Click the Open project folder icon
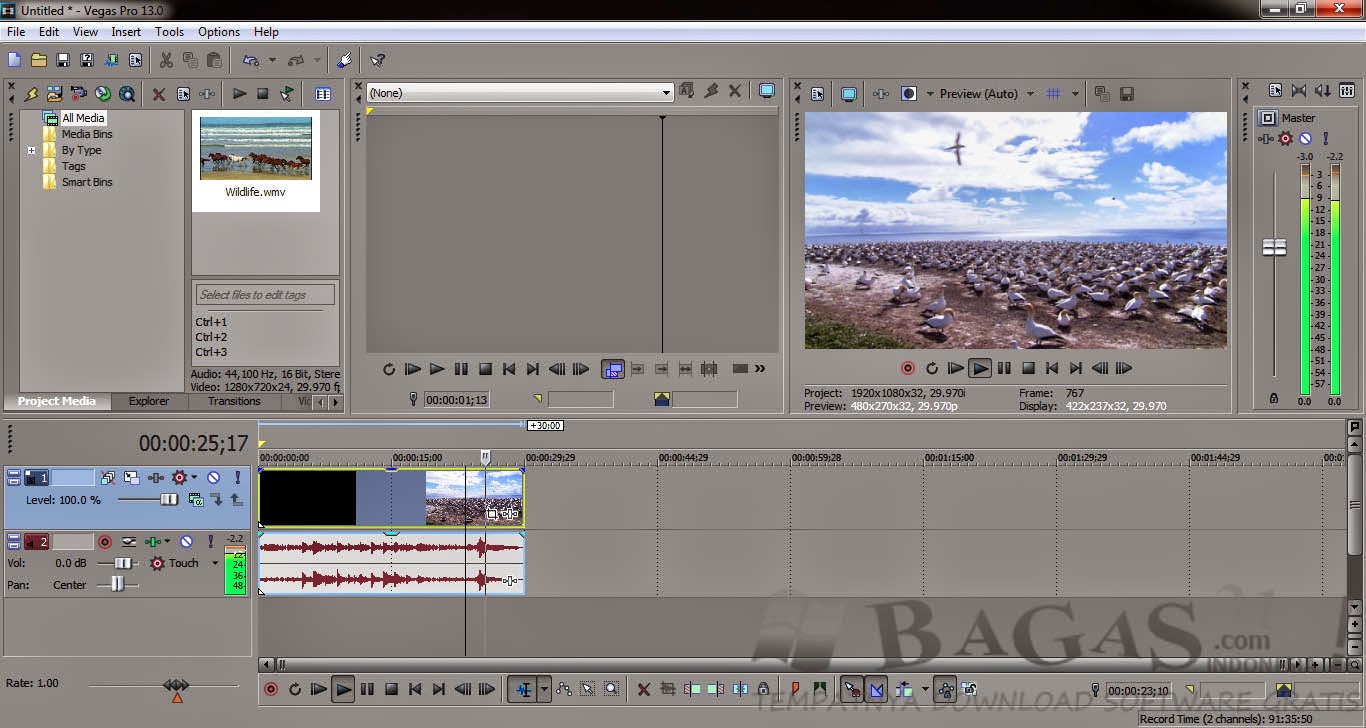The width and height of the screenshot is (1366, 728). 39,60
